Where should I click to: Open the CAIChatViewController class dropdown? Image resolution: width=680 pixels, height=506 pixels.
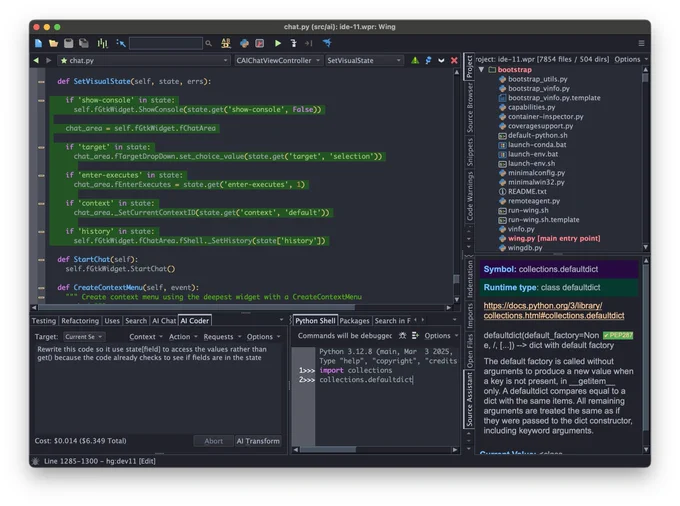(278, 60)
